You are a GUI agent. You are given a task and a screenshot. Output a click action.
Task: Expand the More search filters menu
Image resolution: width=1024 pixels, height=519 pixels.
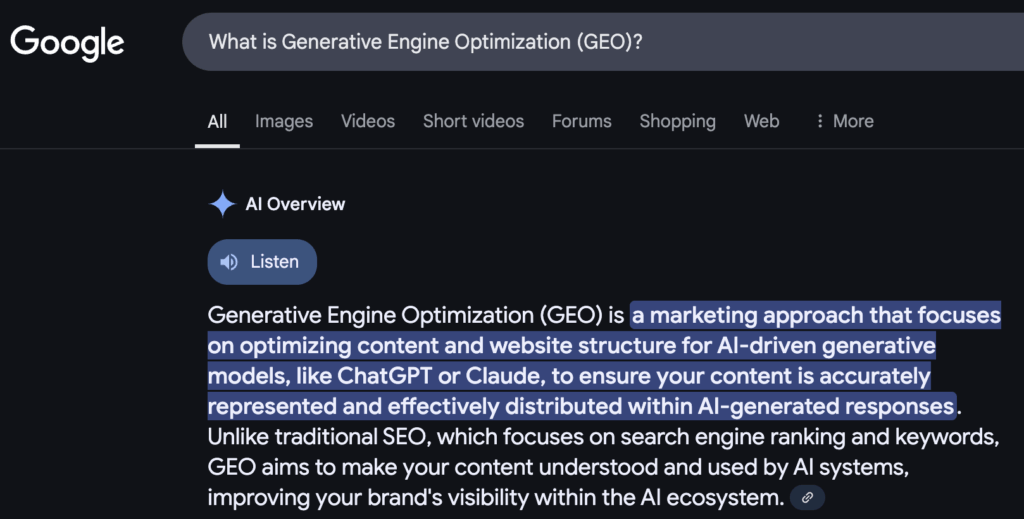(x=844, y=121)
